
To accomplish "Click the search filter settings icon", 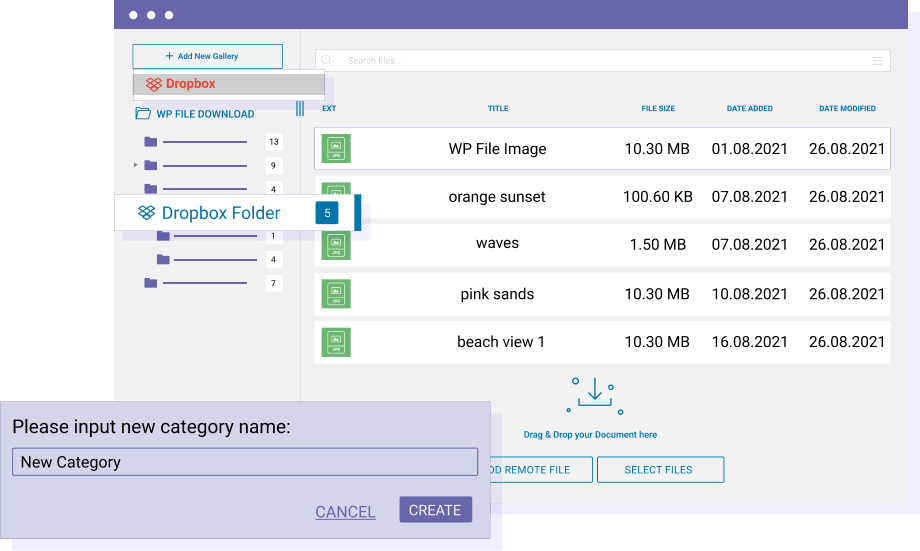I will (x=877, y=61).
